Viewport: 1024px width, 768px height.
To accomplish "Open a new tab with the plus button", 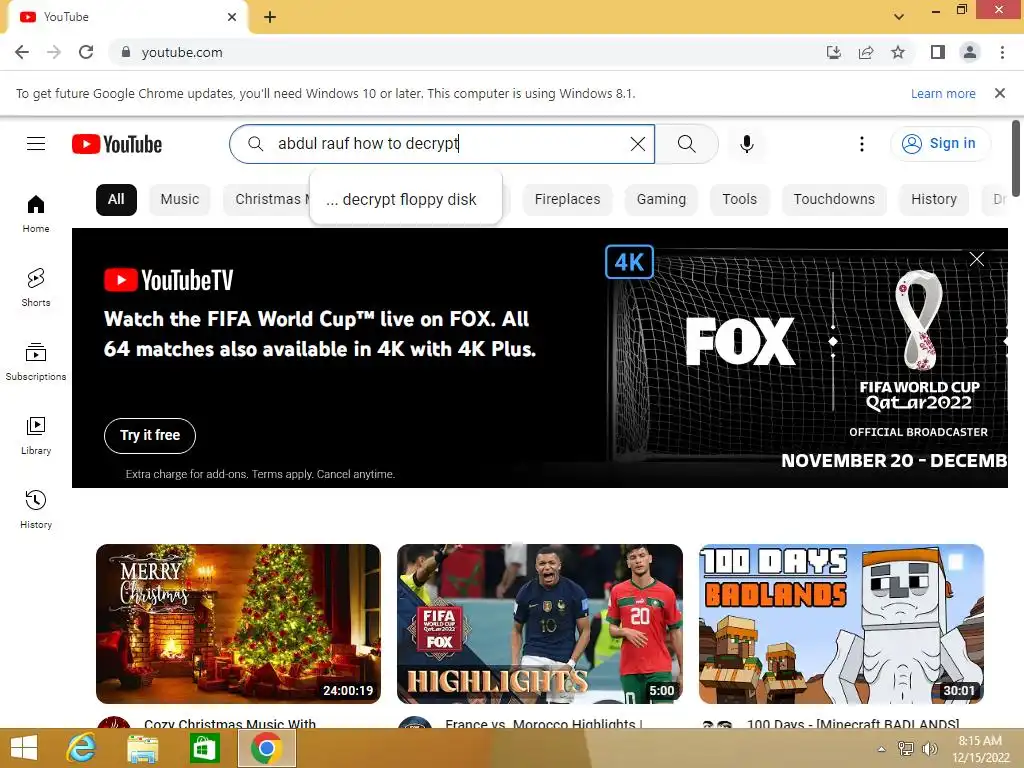I will coord(270,17).
